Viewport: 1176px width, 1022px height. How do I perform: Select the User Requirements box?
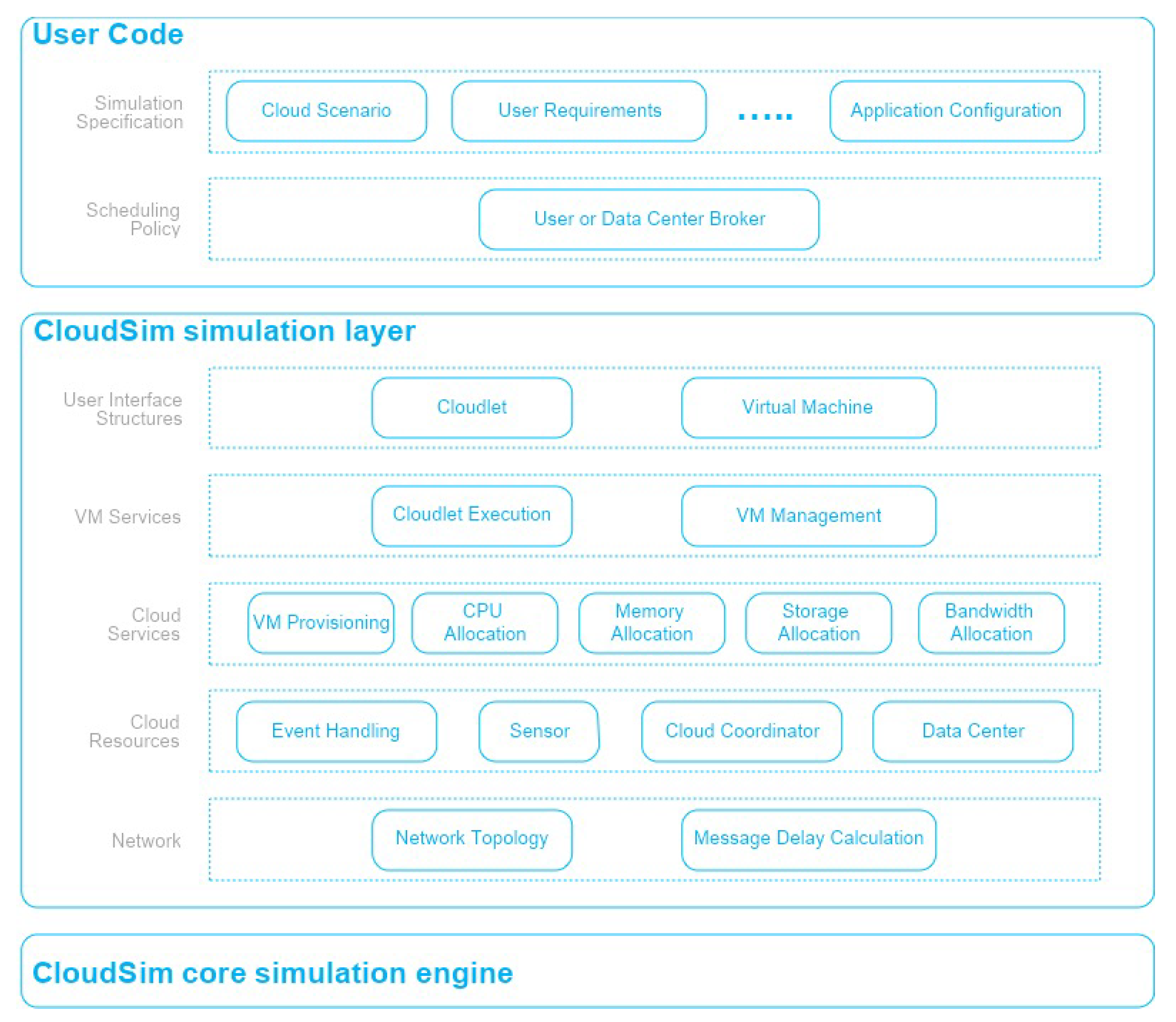coord(579,111)
